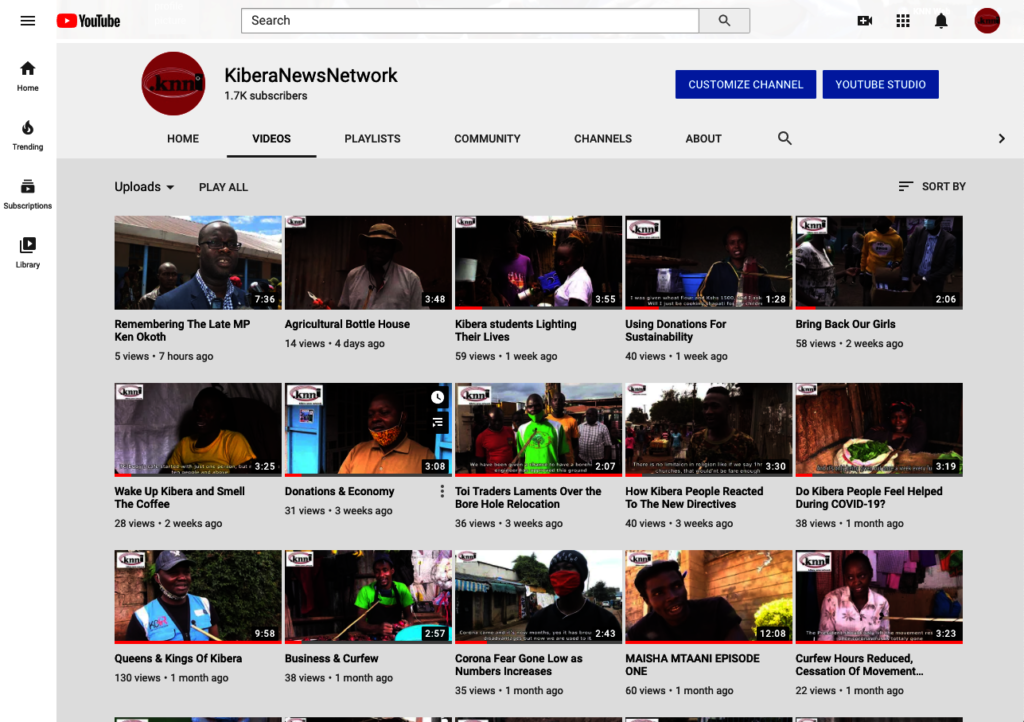Viewport: 1024px width, 722px height.
Task: Click Toi Traders Laments title link
Action: click(x=528, y=497)
